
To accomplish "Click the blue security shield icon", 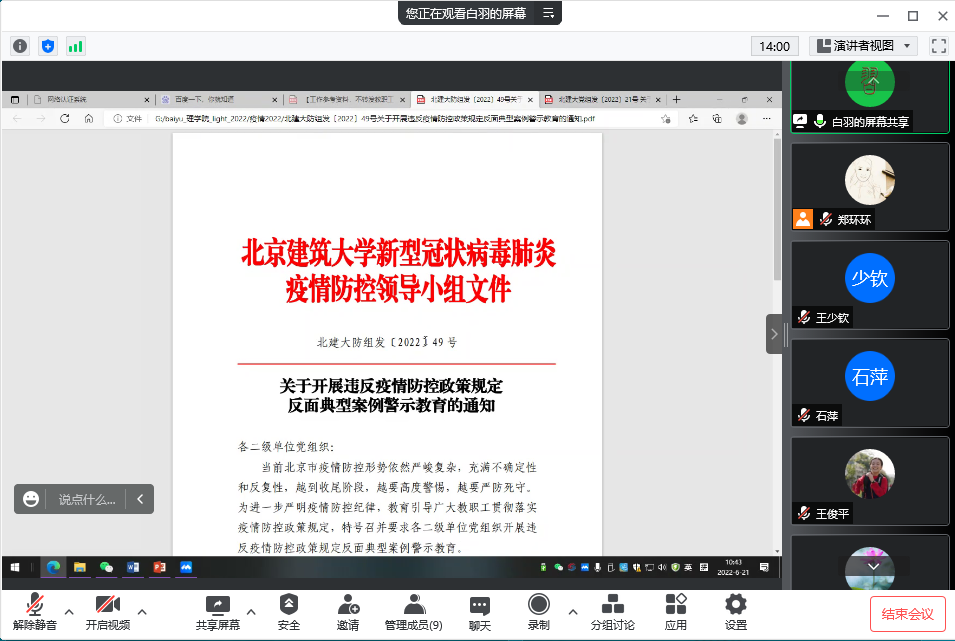I will click(48, 46).
